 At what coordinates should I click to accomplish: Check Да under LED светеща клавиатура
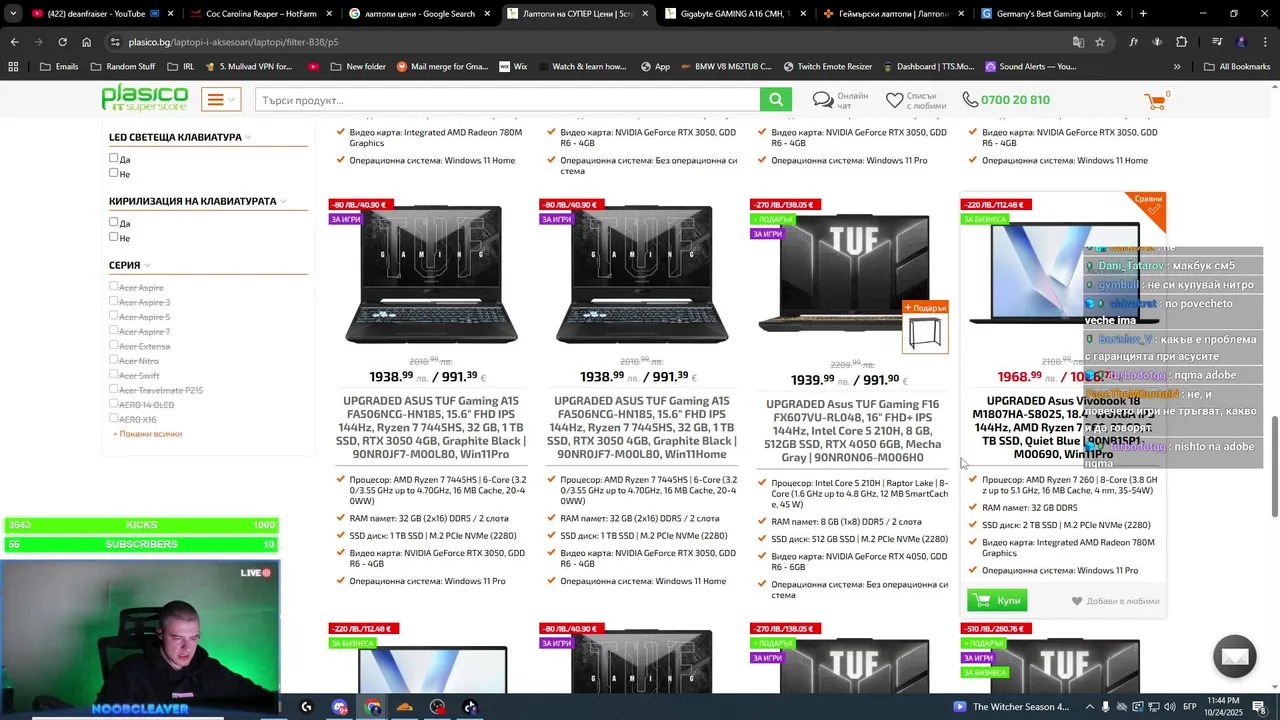point(114,158)
